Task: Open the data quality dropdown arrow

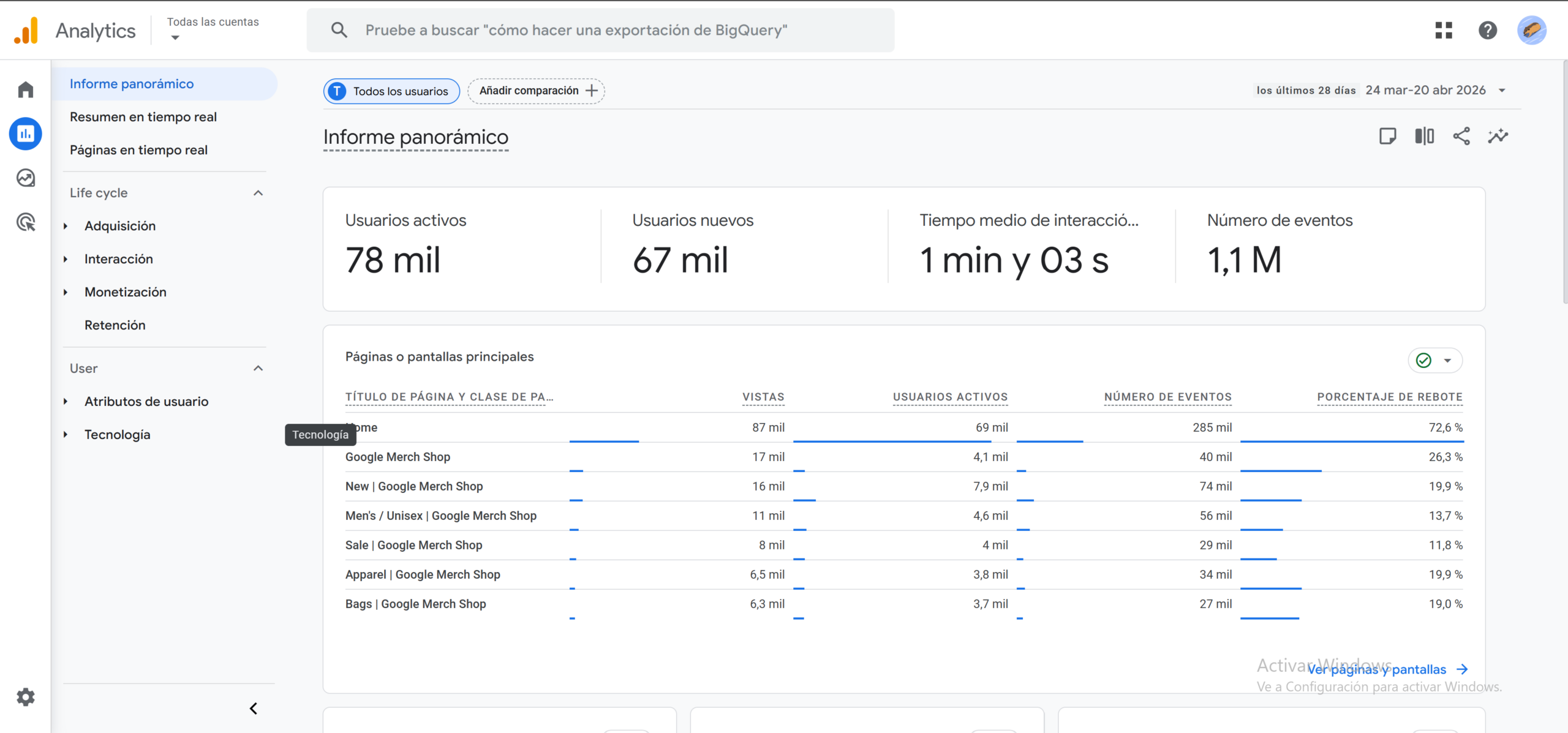Action: point(1447,360)
